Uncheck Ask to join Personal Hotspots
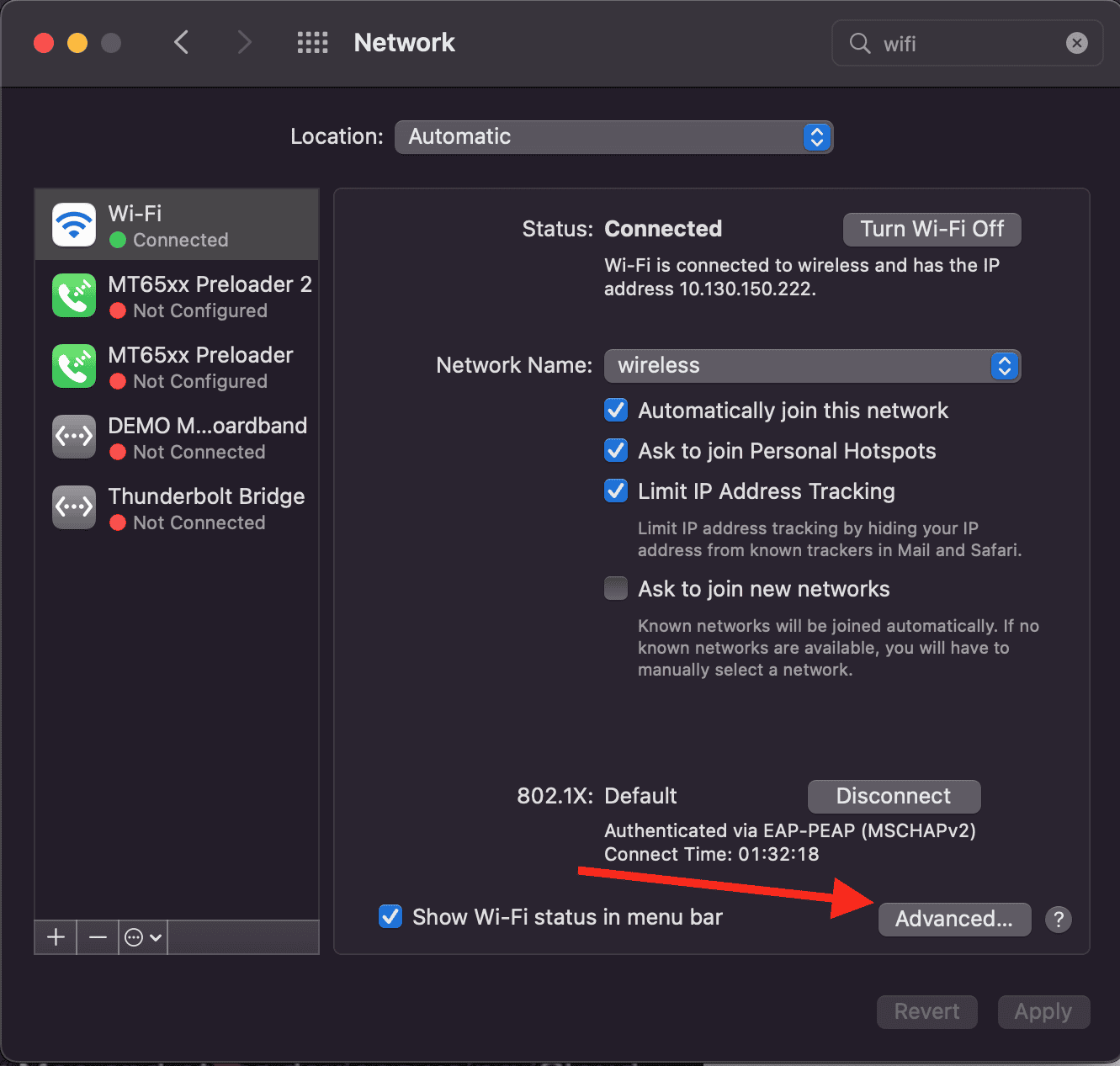The image size is (1120, 1066). click(616, 451)
